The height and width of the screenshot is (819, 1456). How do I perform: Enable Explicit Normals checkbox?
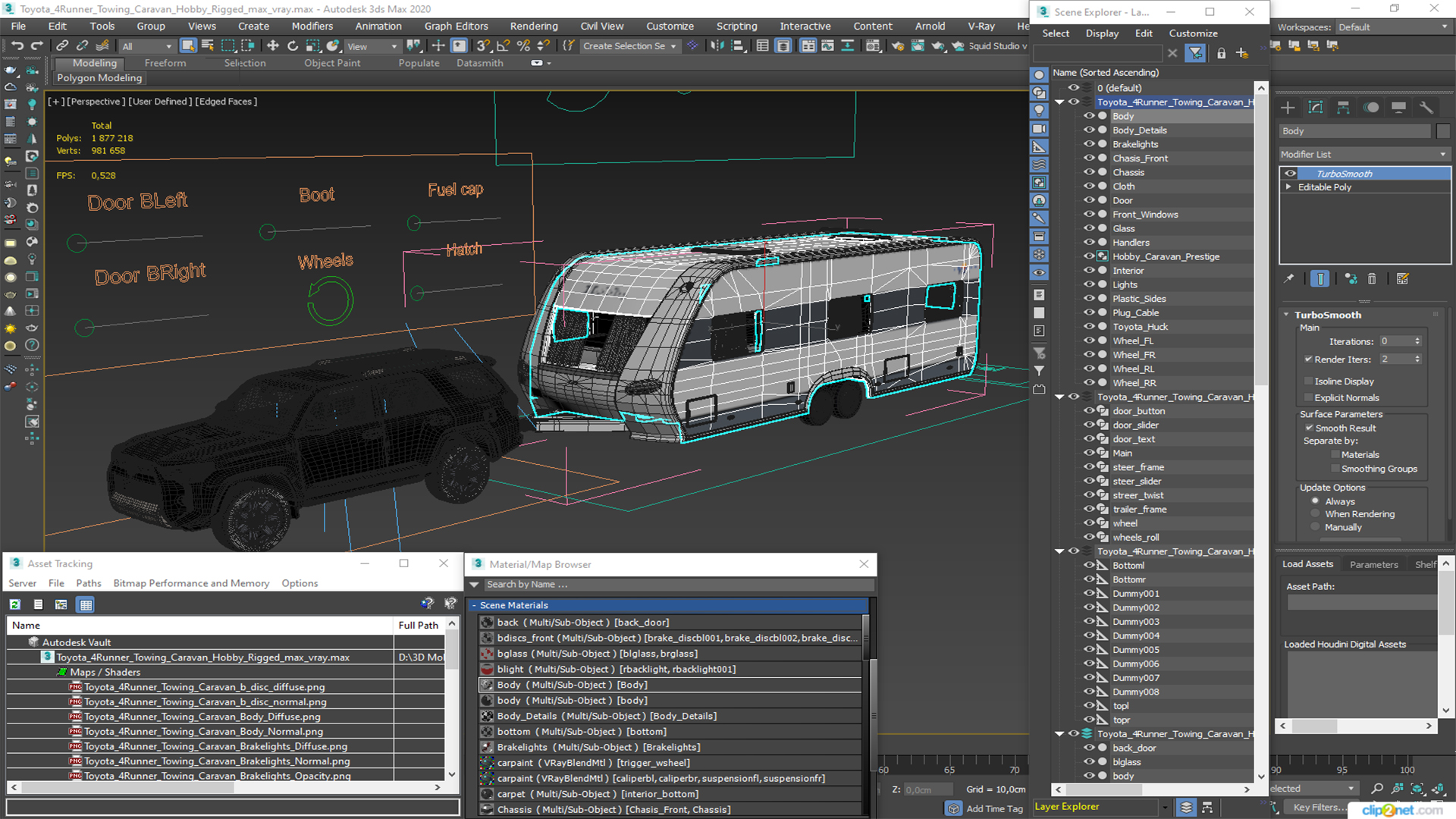[1308, 398]
